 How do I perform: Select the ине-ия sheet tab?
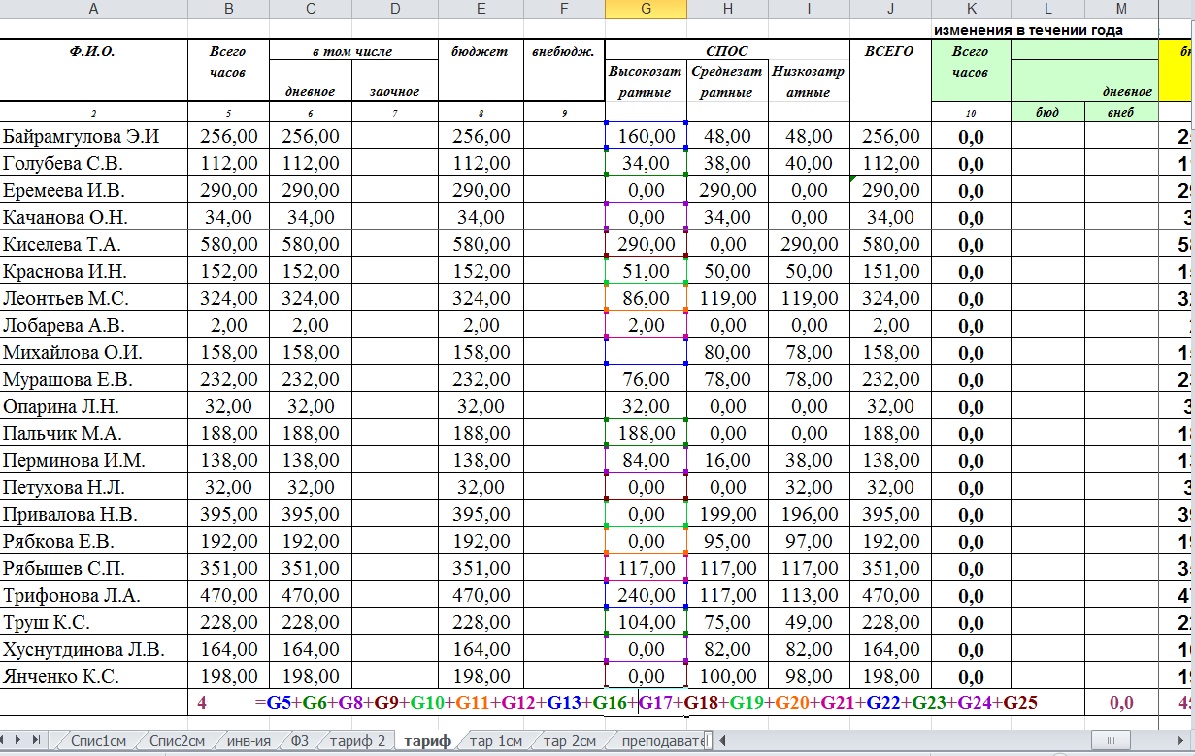click(x=248, y=740)
